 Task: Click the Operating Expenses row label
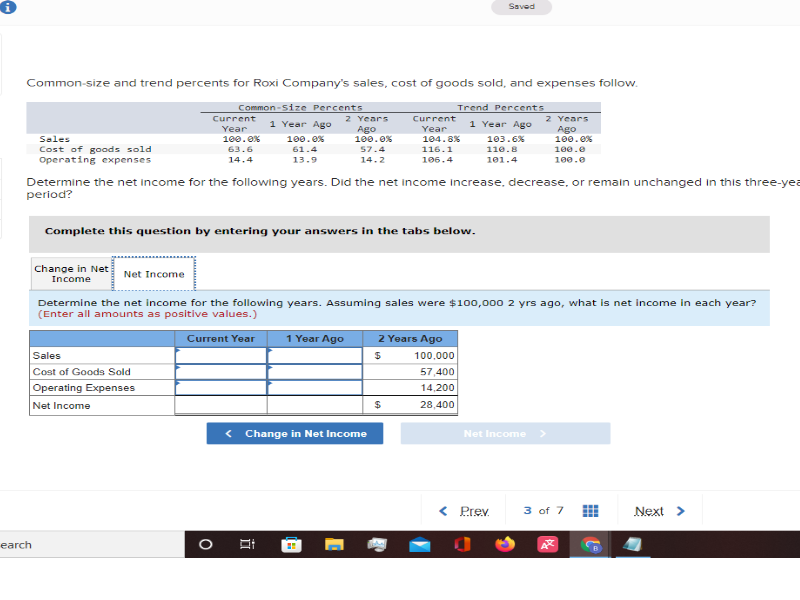click(84, 388)
